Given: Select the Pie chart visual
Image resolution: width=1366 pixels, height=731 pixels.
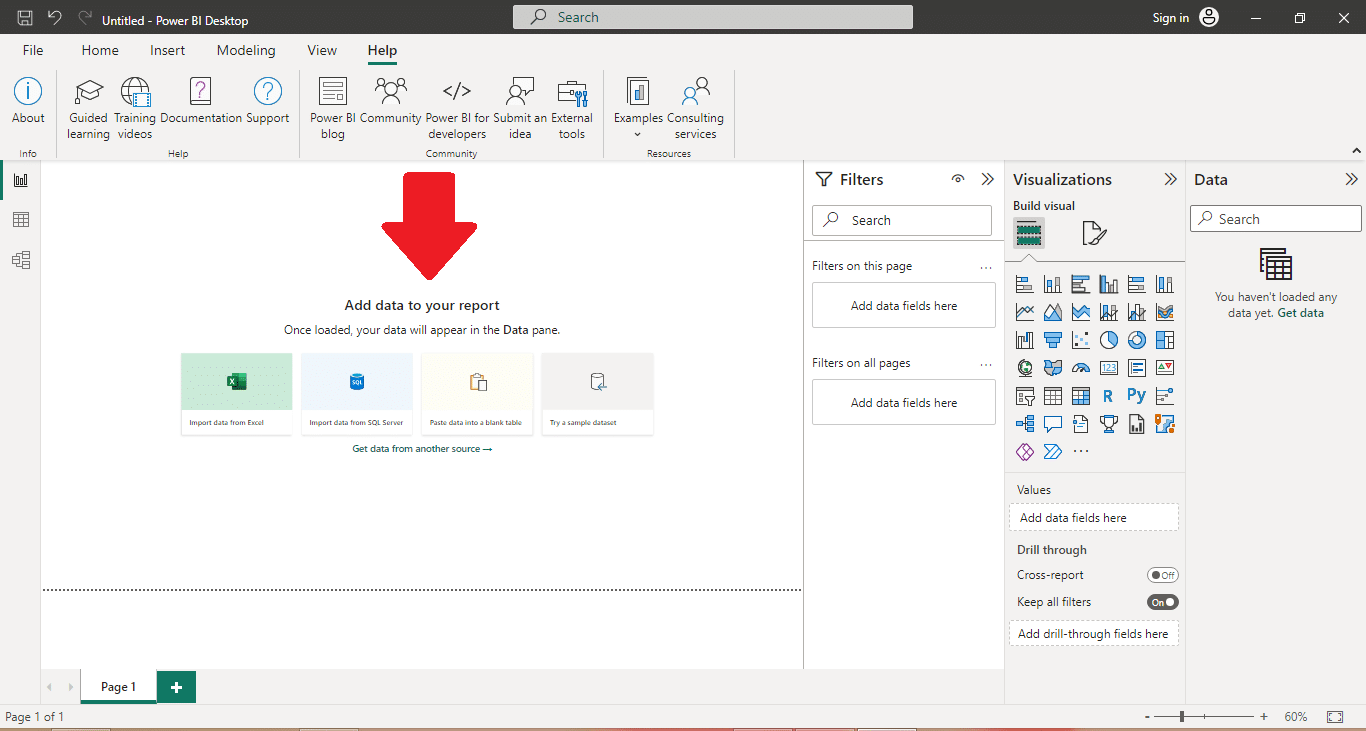Looking at the screenshot, I should (1108, 340).
